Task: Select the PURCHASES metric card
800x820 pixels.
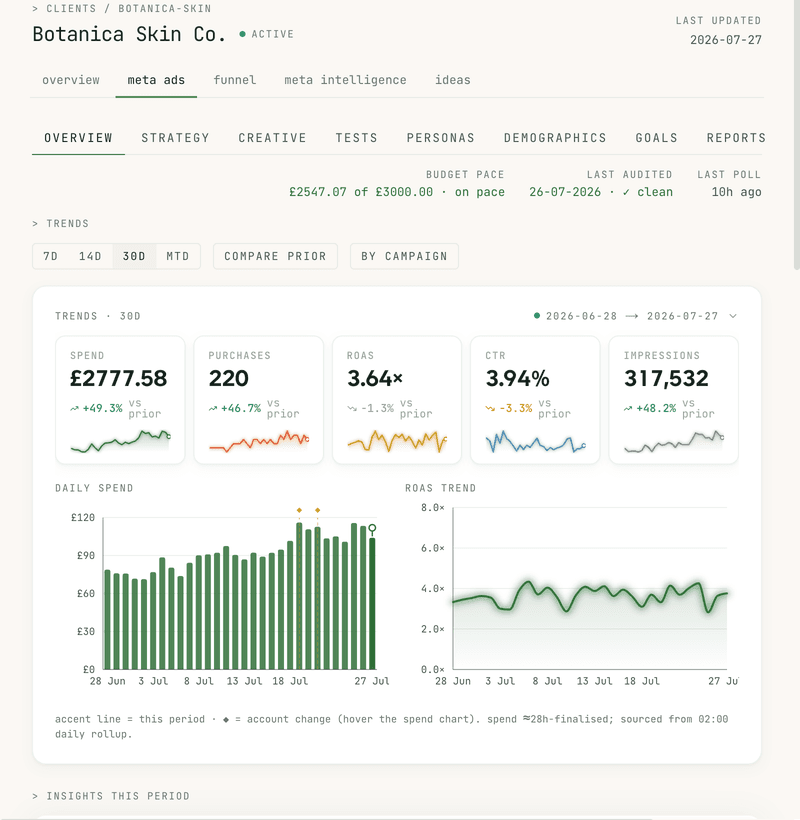Action: (x=258, y=400)
